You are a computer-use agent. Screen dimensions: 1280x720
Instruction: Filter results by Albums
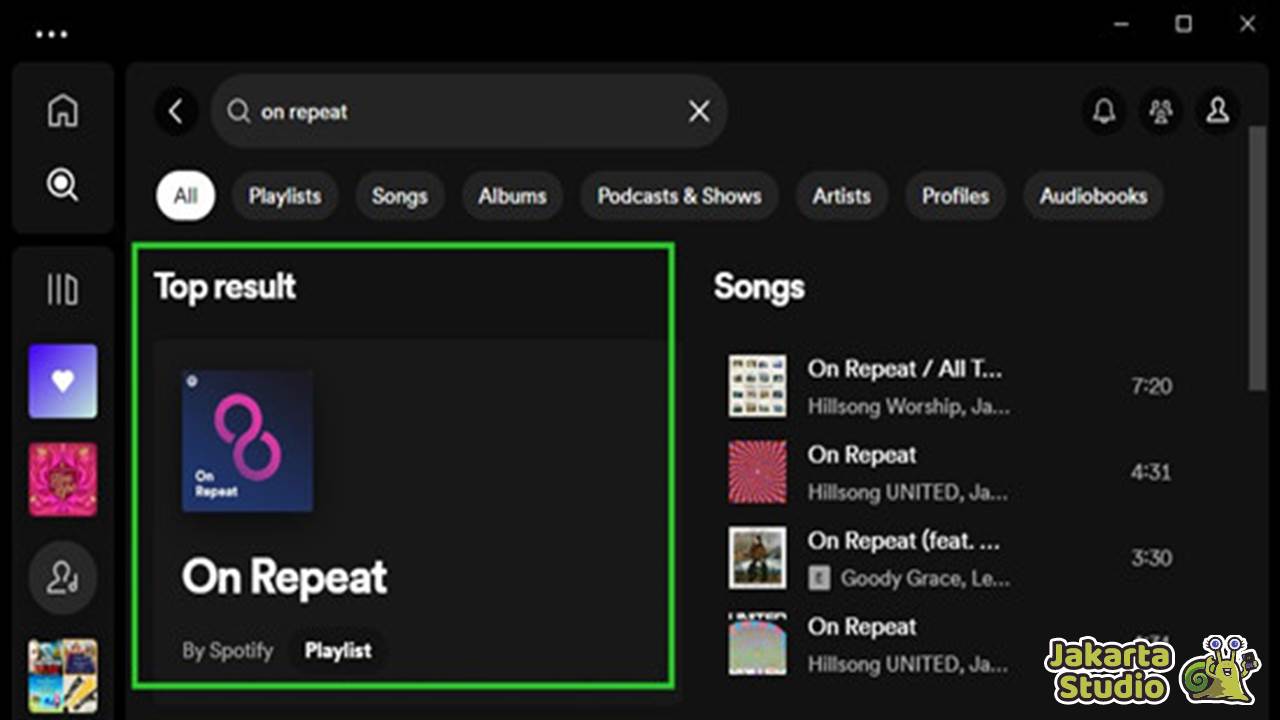pos(512,196)
